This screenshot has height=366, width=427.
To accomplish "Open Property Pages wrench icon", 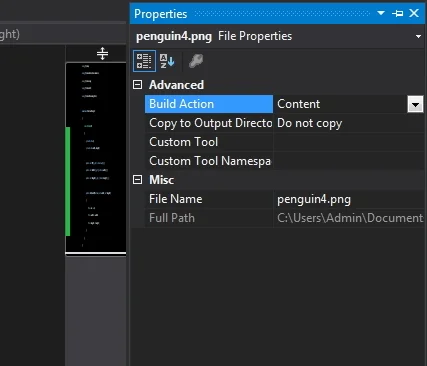I will pos(196,61).
